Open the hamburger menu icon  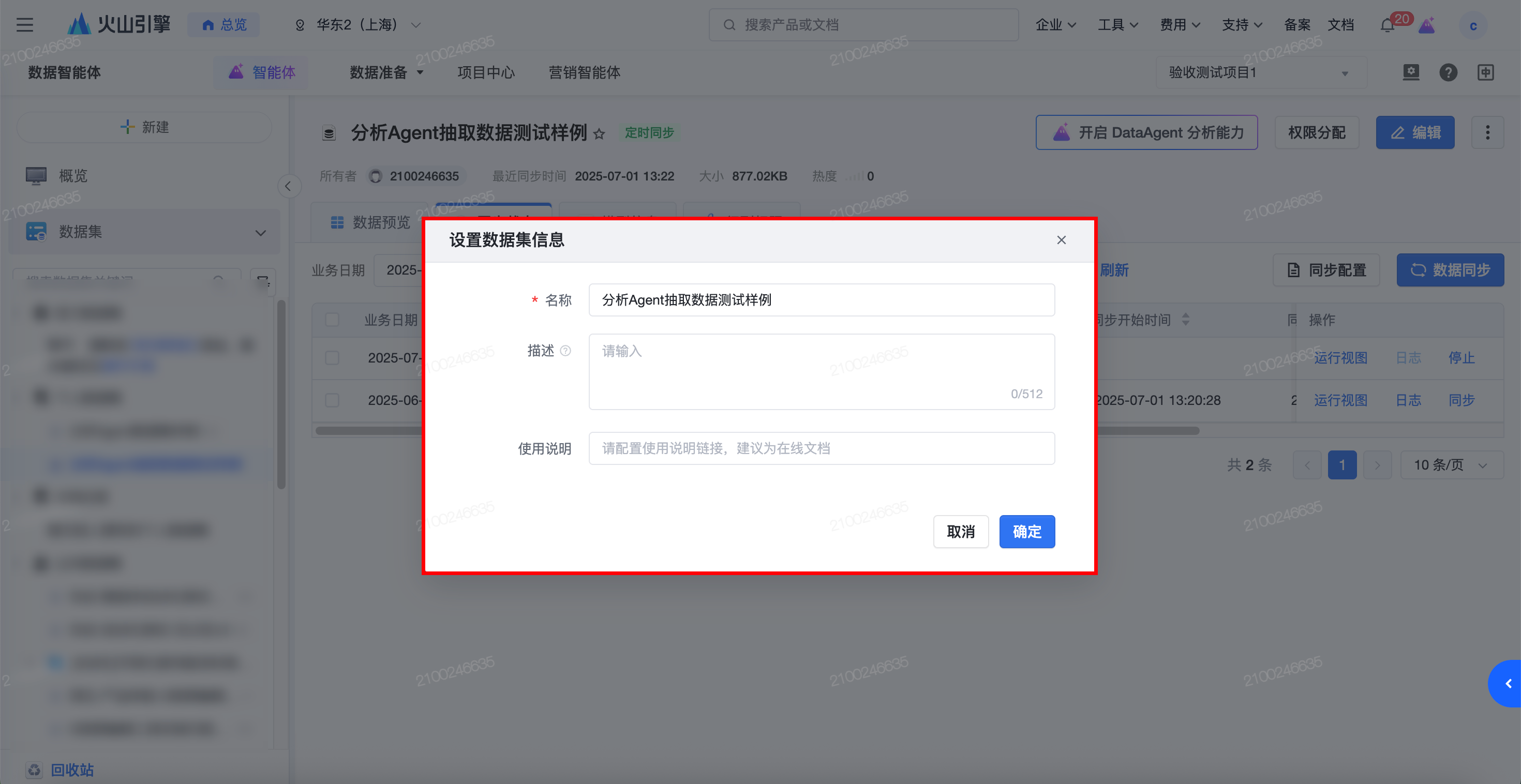coord(25,25)
